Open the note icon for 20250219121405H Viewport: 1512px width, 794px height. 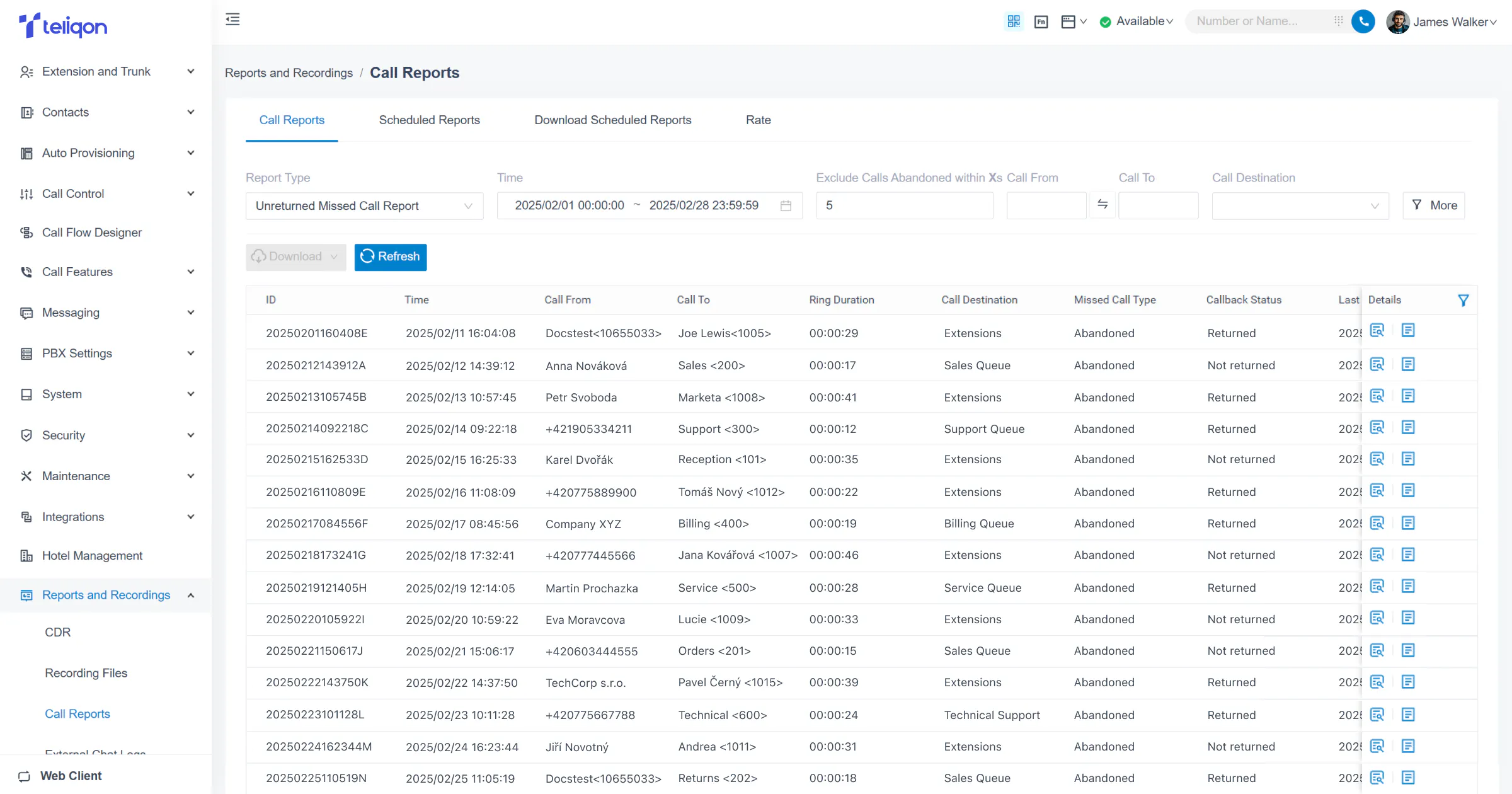(x=1408, y=587)
